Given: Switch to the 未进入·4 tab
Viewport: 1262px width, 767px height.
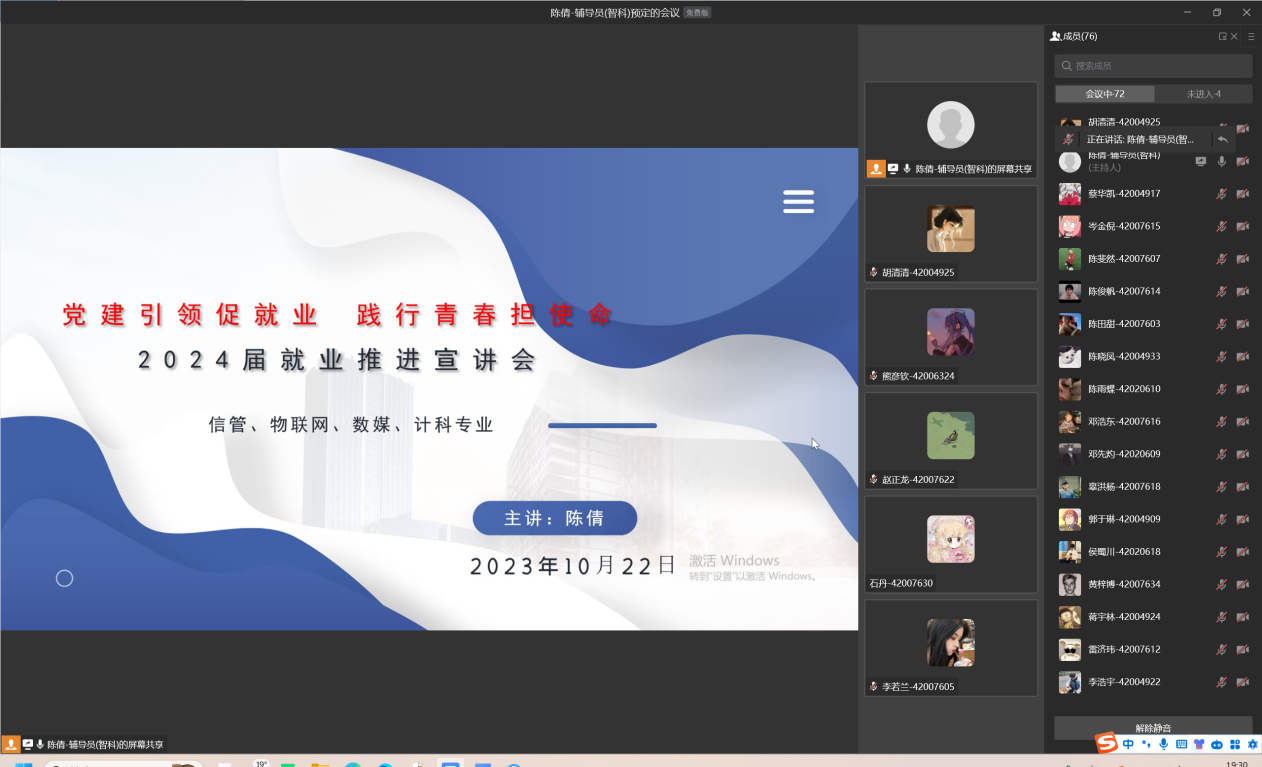Looking at the screenshot, I should click(1203, 94).
